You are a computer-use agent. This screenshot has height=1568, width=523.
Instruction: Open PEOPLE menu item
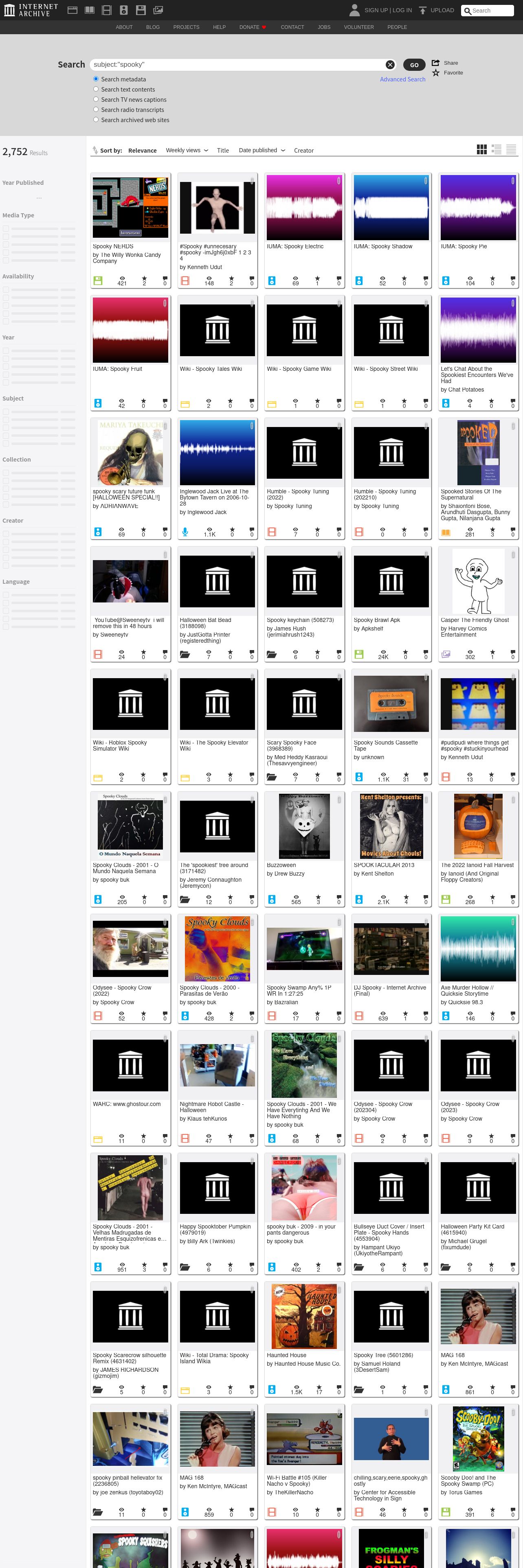(397, 27)
